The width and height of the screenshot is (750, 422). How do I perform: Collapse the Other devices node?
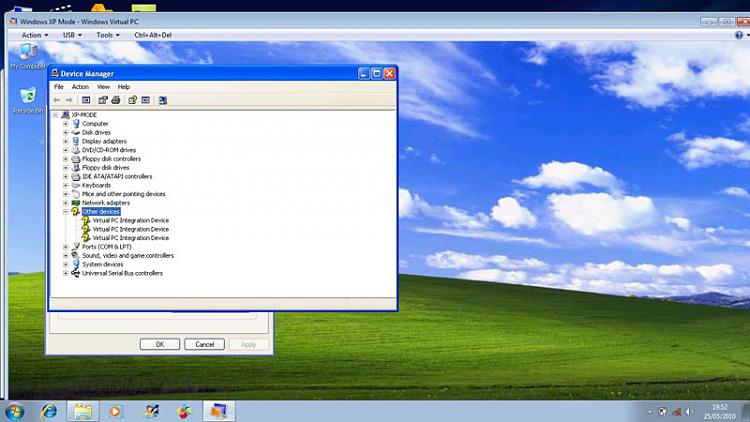pyautogui.click(x=66, y=211)
